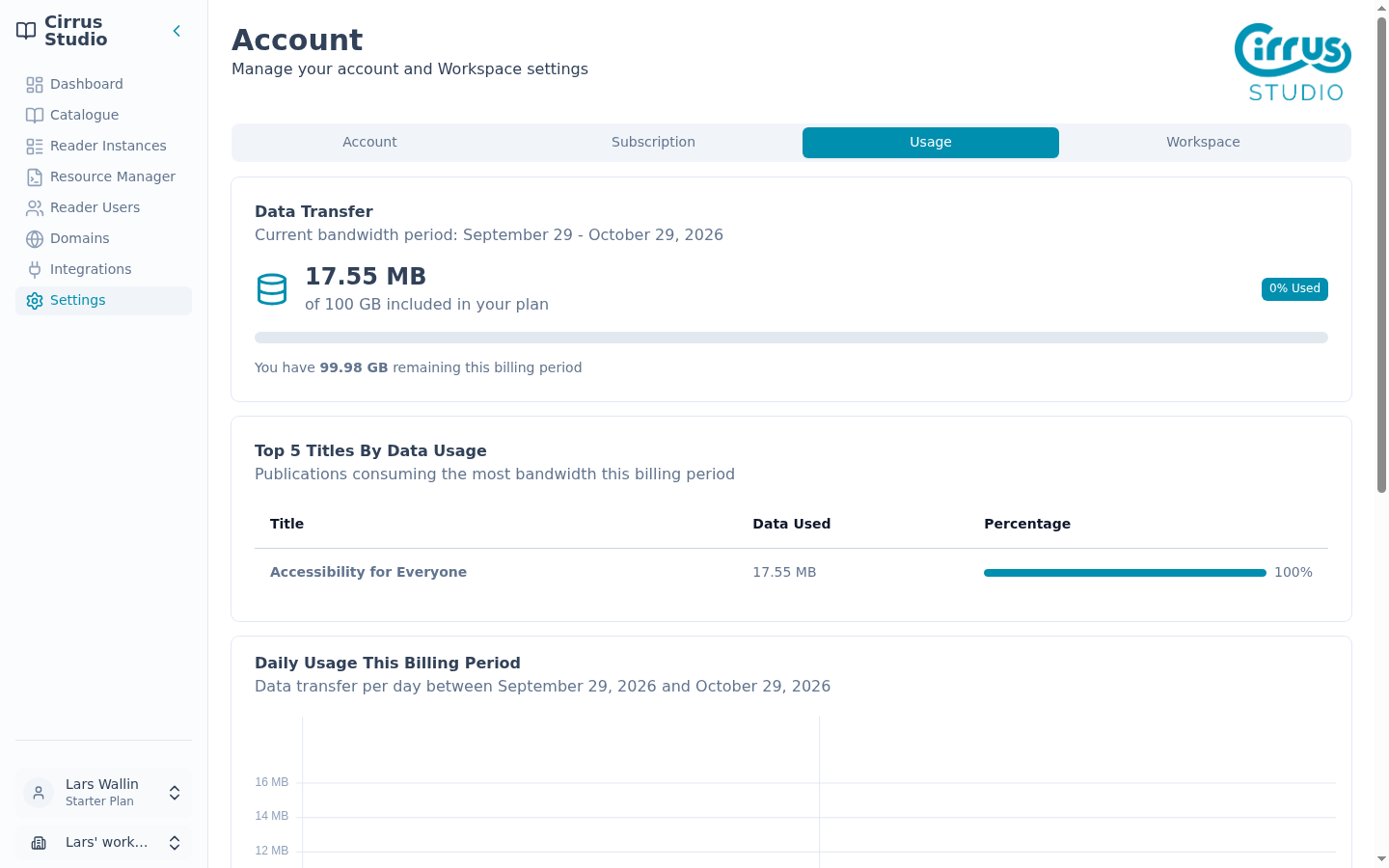The height and width of the screenshot is (868, 1389).
Task: Navigate to Resource Manager
Action: [x=103, y=177]
